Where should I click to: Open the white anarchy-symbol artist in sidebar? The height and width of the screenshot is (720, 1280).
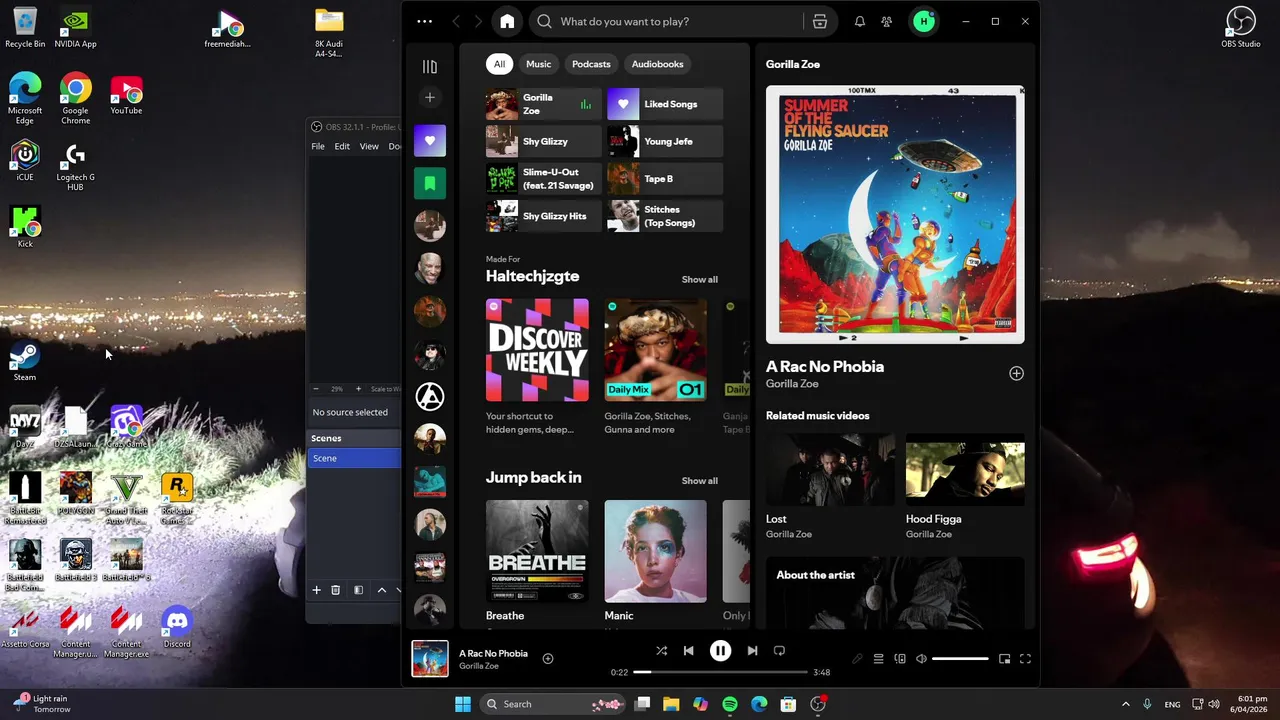pyautogui.click(x=430, y=397)
